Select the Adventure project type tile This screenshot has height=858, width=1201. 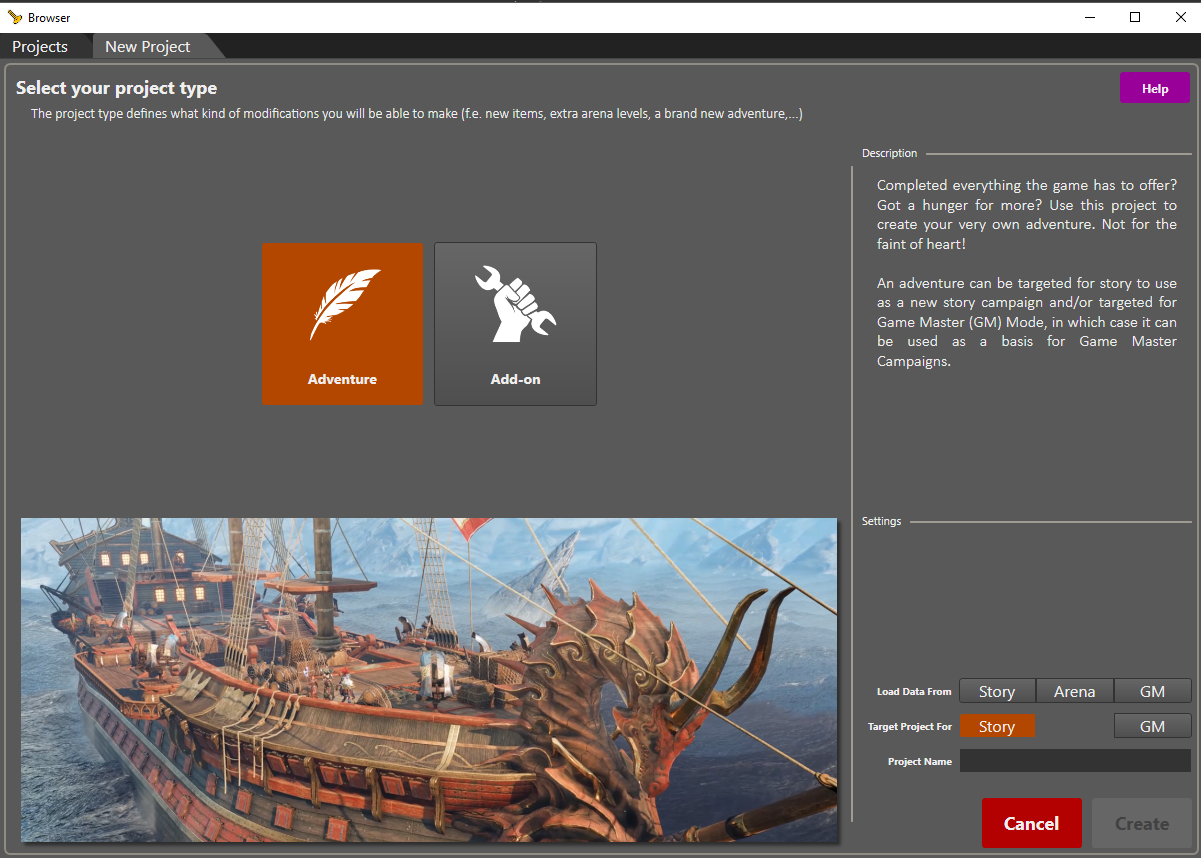tap(342, 324)
